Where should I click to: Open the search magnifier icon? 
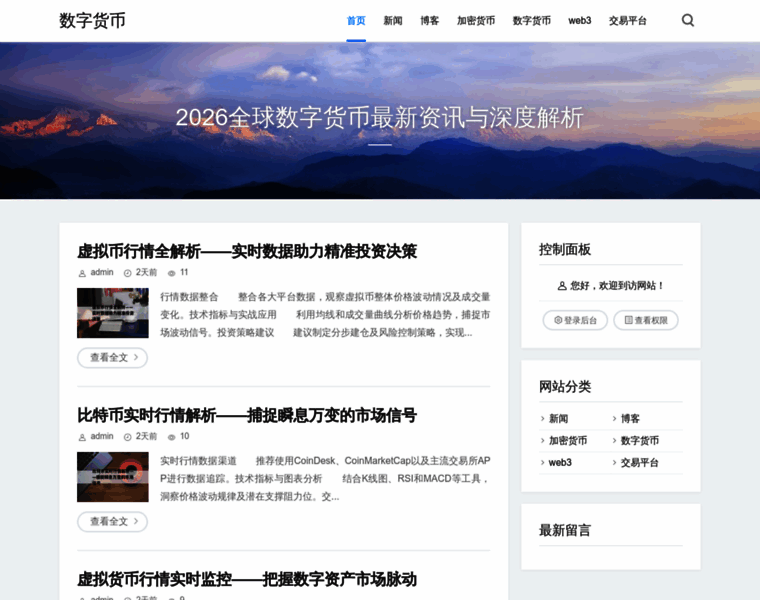[x=688, y=20]
